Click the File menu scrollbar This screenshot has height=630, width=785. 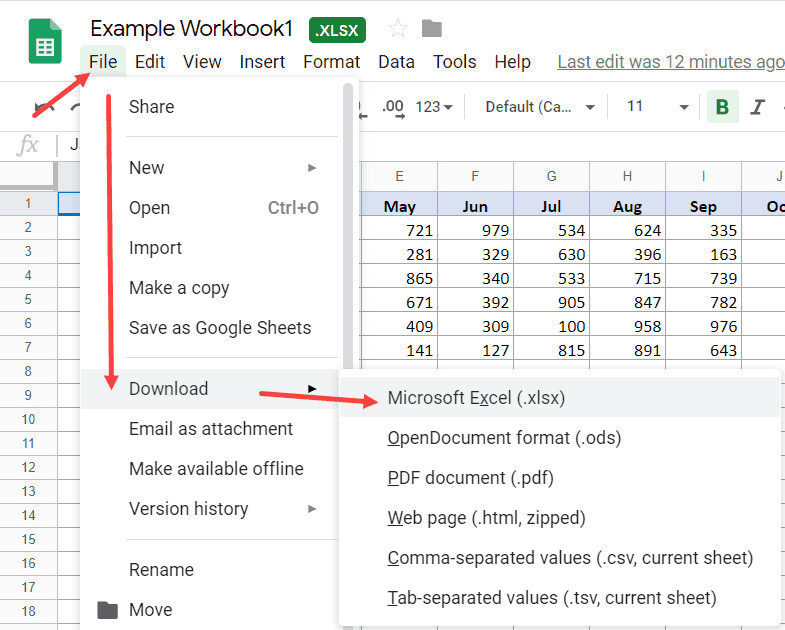[x=348, y=225]
